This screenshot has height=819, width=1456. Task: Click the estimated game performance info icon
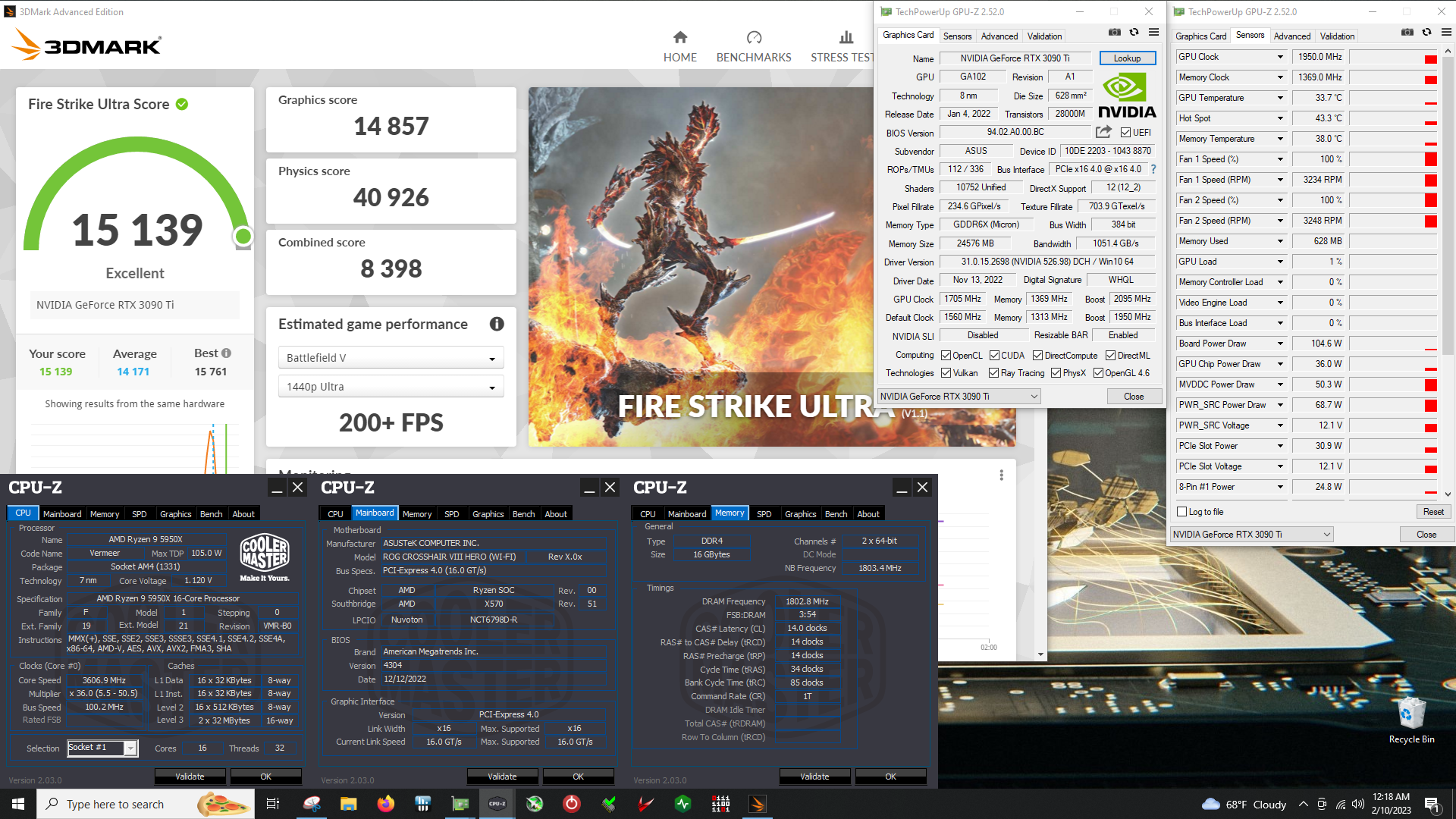click(497, 324)
